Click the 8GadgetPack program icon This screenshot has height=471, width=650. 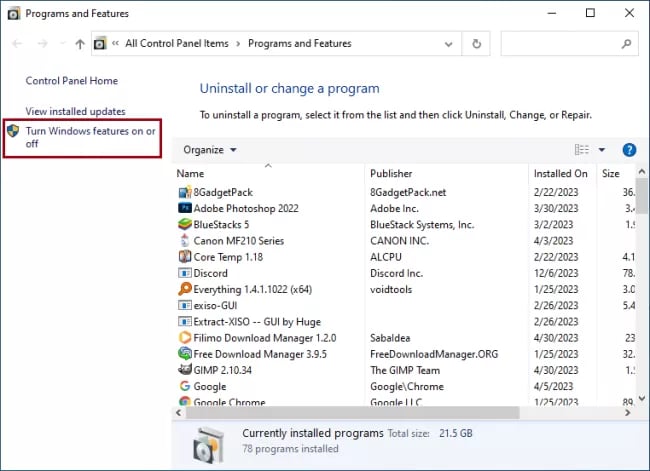[x=185, y=192]
